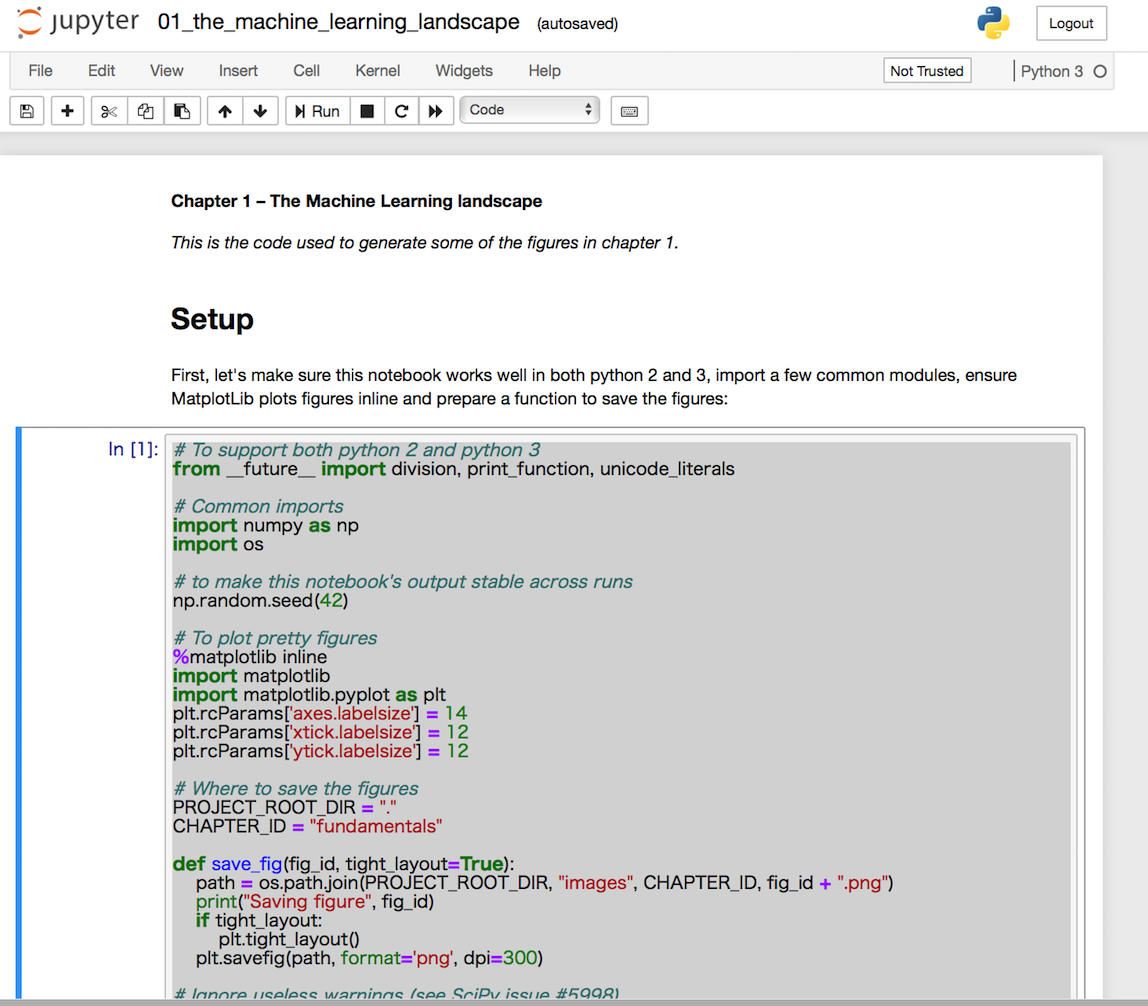
Task: Click the notebook title to rename it
Action: (339, 22)
